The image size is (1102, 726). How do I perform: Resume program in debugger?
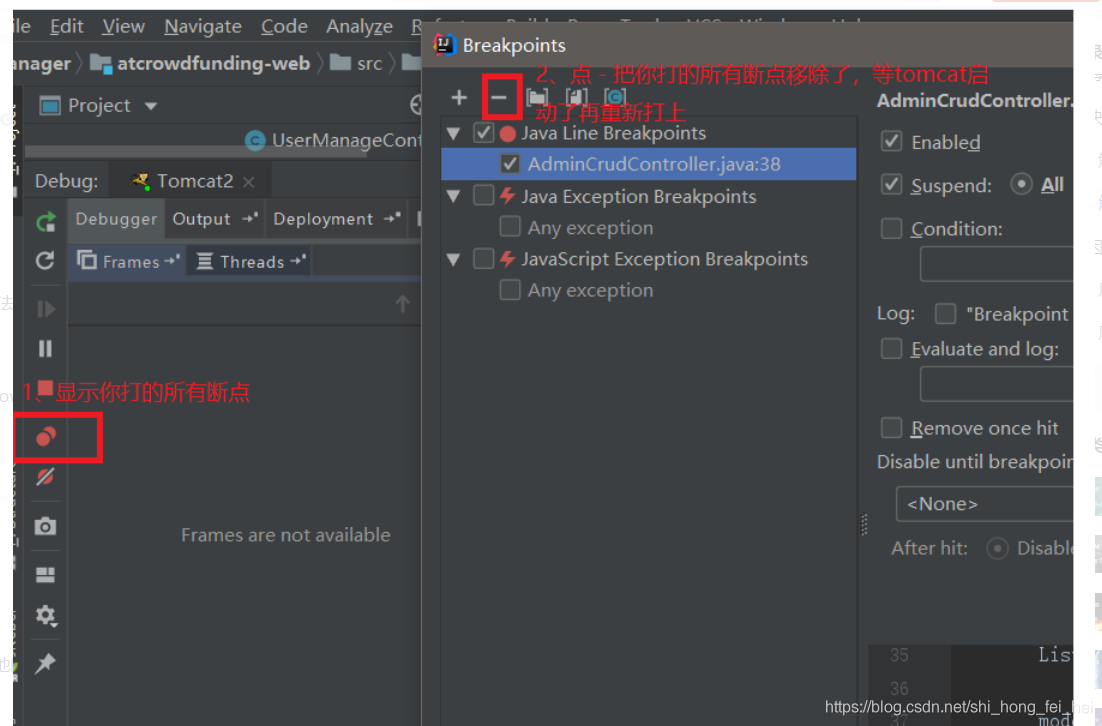click(x=46, y=309)
